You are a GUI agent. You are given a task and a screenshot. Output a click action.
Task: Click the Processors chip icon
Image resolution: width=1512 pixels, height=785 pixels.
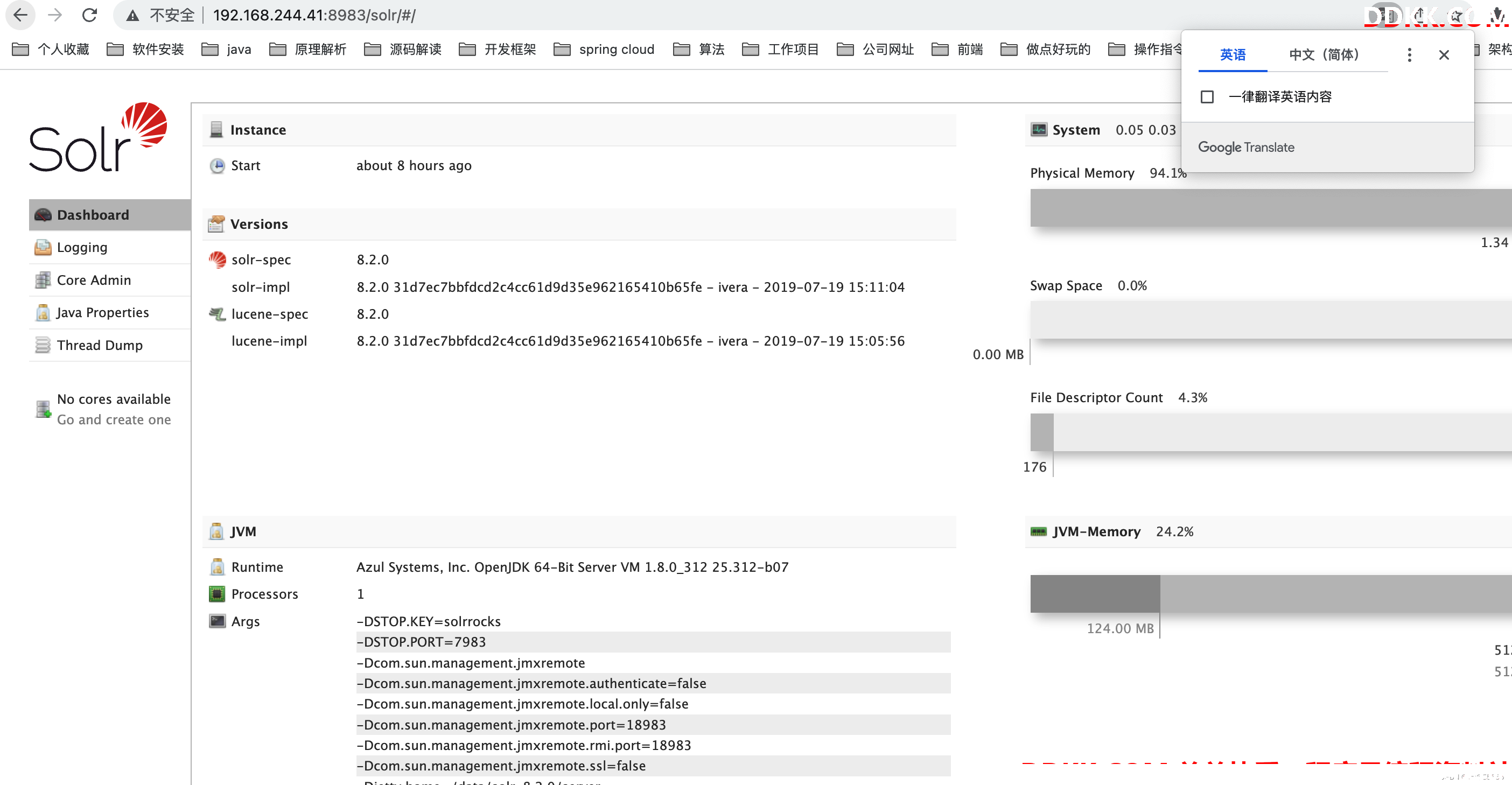(x=217, y=594)
